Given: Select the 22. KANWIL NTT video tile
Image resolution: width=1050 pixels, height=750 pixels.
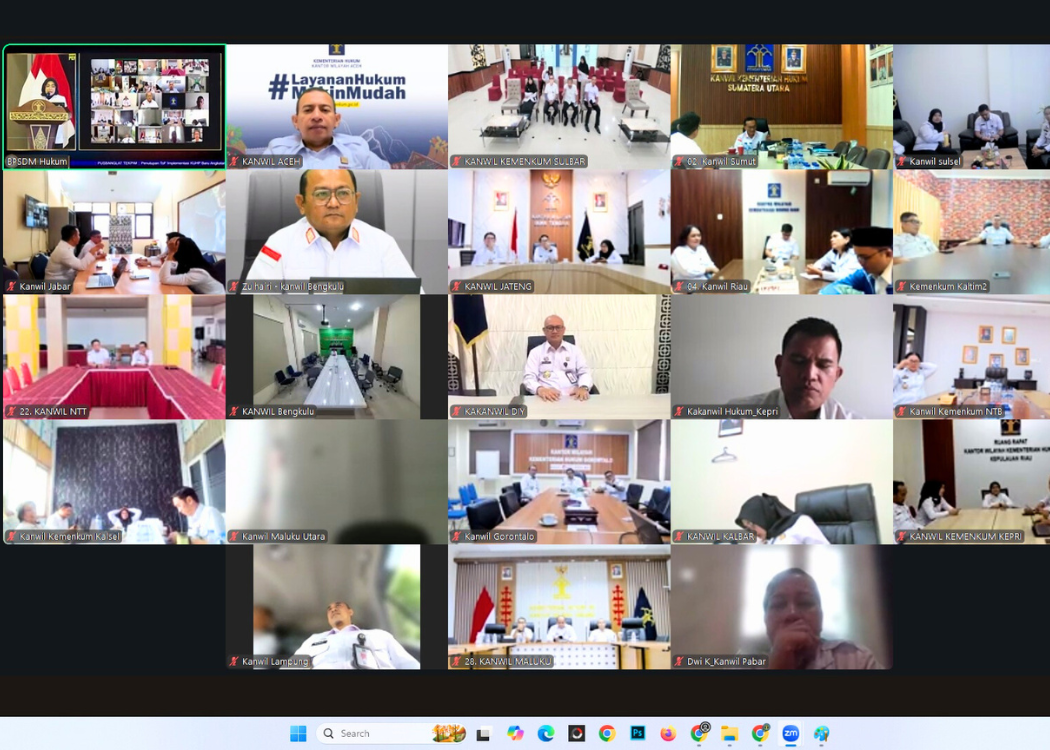Looking at the screenshot, I should coord(113,355).
